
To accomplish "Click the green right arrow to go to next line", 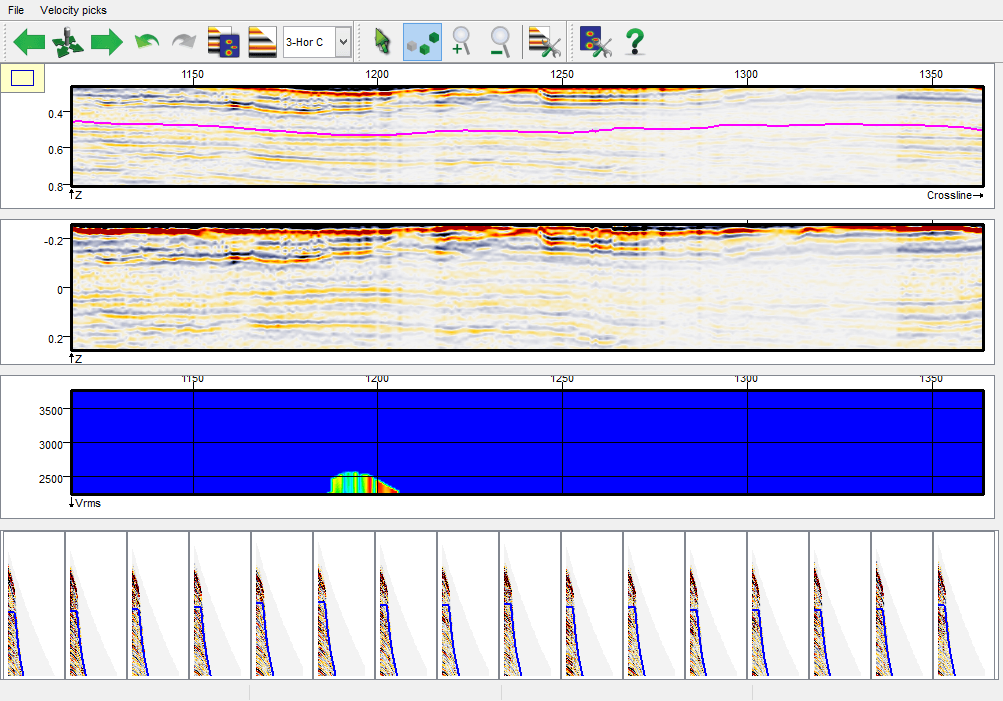I will (106, 42).
